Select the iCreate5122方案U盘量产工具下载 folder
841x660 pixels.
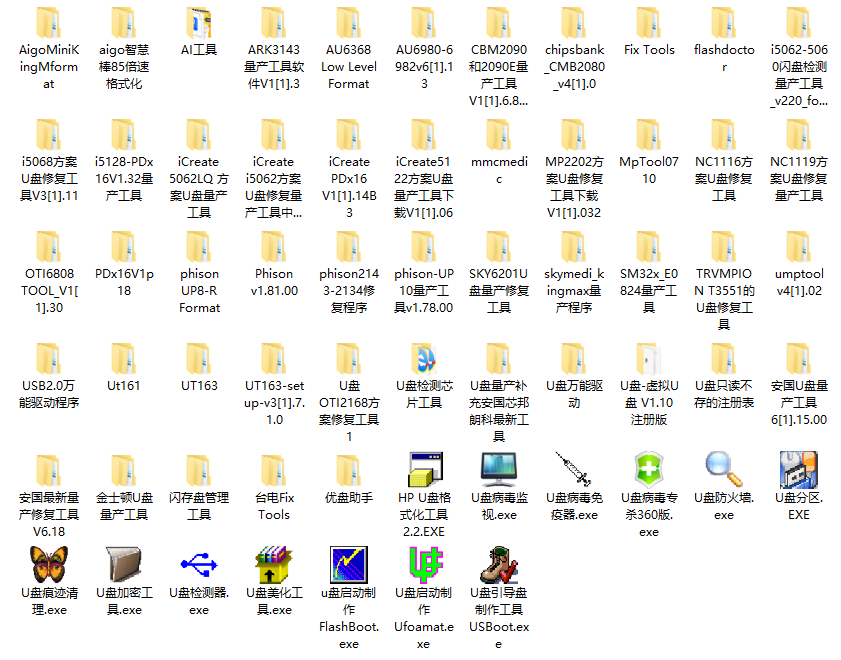point(424,135)
